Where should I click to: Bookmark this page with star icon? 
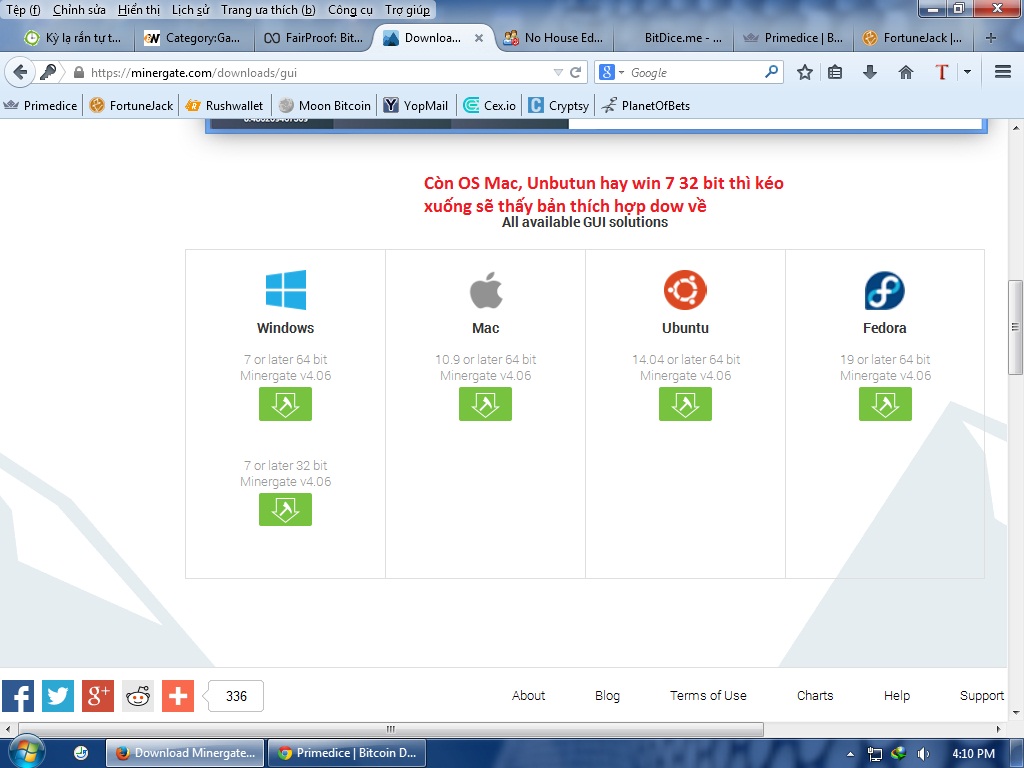805,72
